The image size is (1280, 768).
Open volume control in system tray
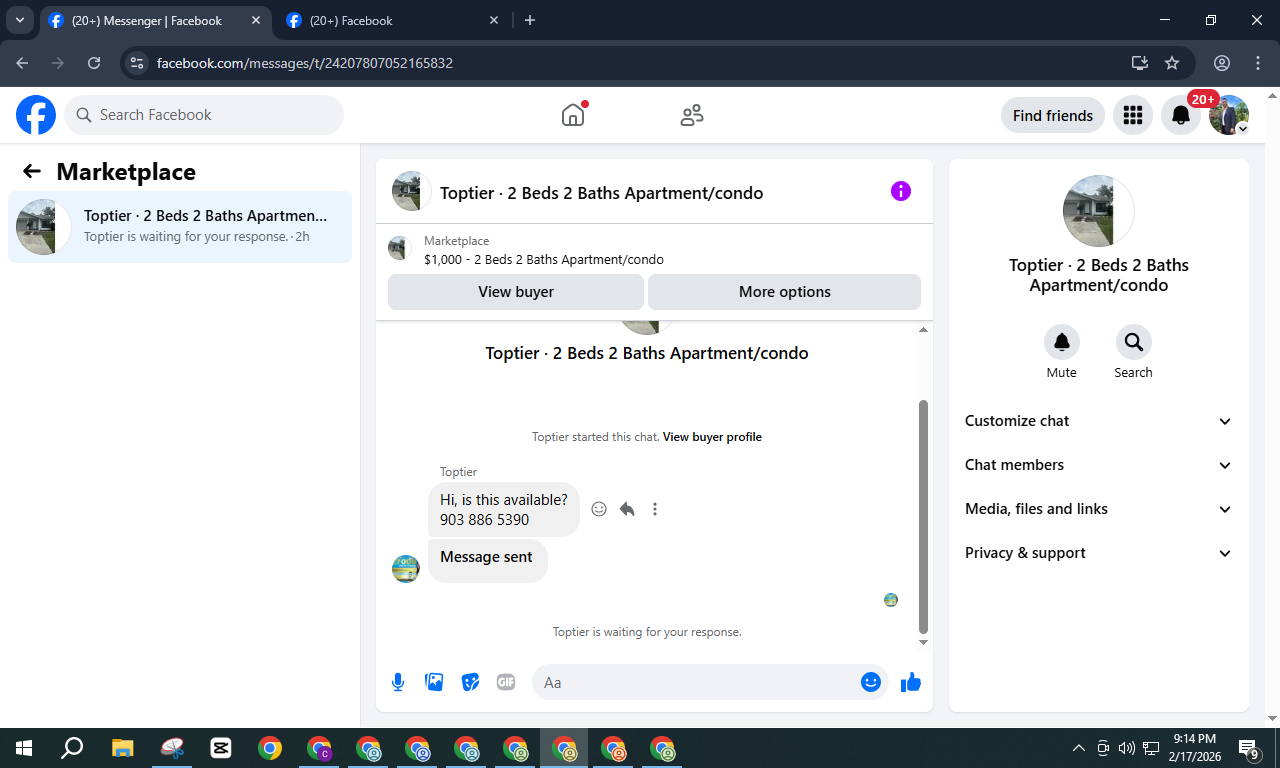point(1127,748)
